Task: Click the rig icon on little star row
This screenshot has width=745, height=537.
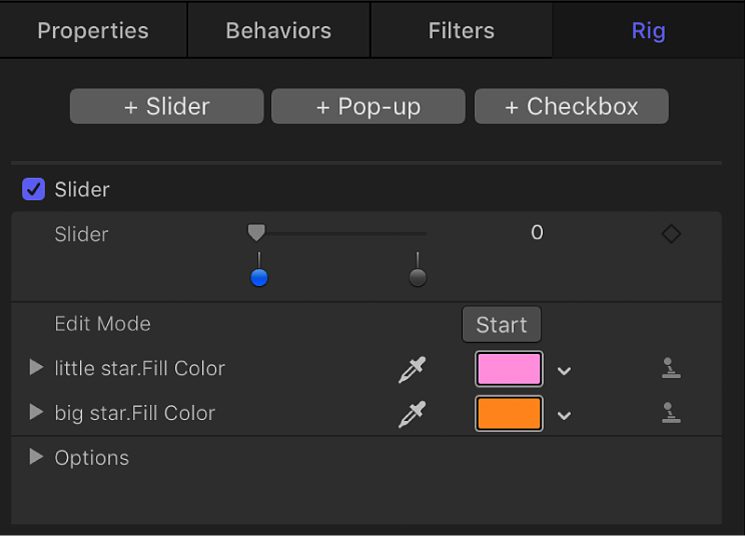Action: tap(672, 370)
